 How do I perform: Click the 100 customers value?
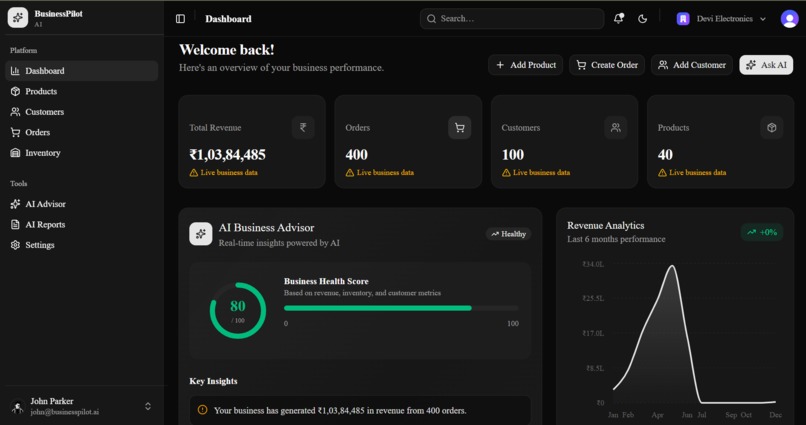coord(512,155)
